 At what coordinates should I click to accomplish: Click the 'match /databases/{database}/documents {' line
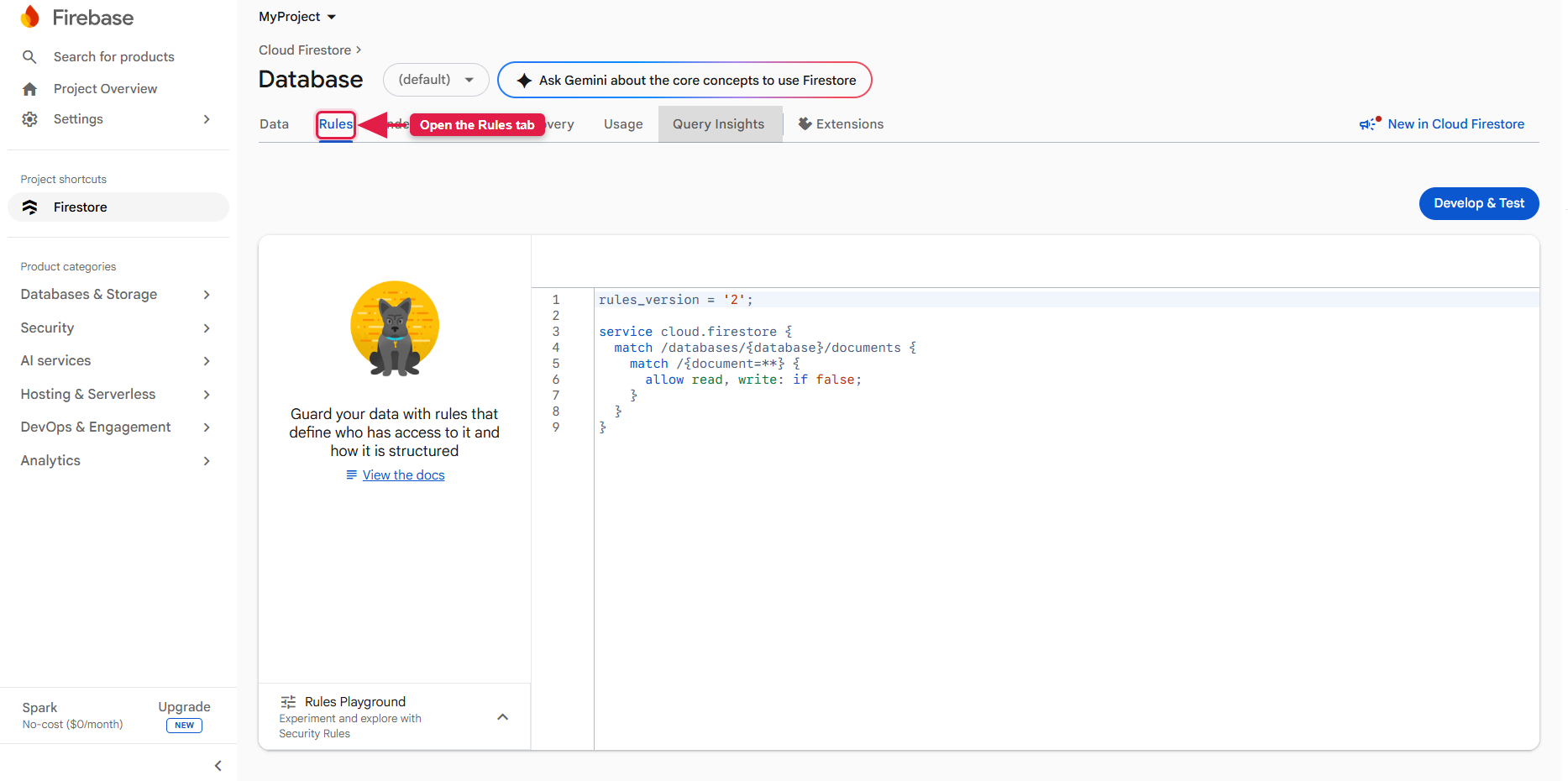[x=765, y=348]
